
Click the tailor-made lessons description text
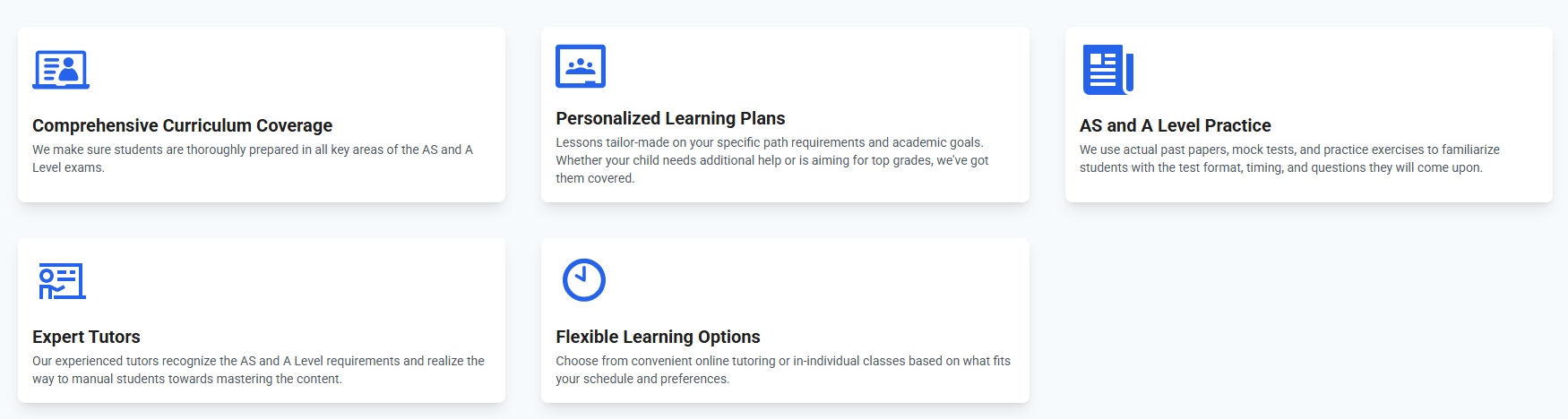pos(771,160)
